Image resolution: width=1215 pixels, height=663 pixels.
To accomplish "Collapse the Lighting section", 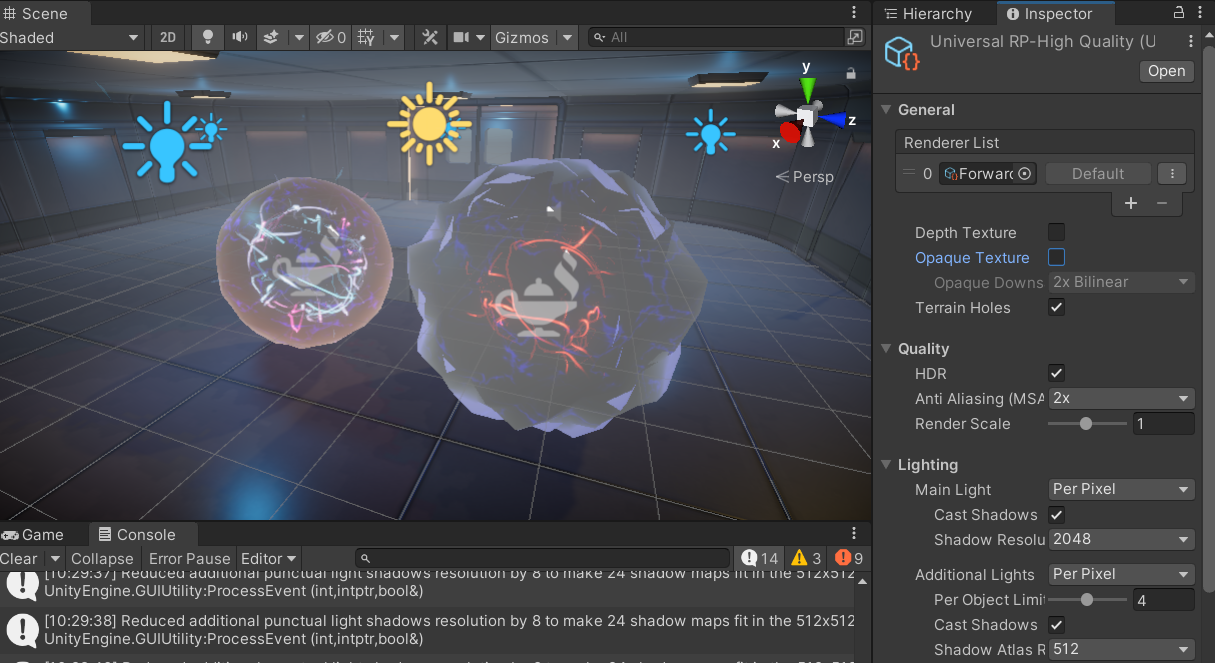I will [886, 465].
